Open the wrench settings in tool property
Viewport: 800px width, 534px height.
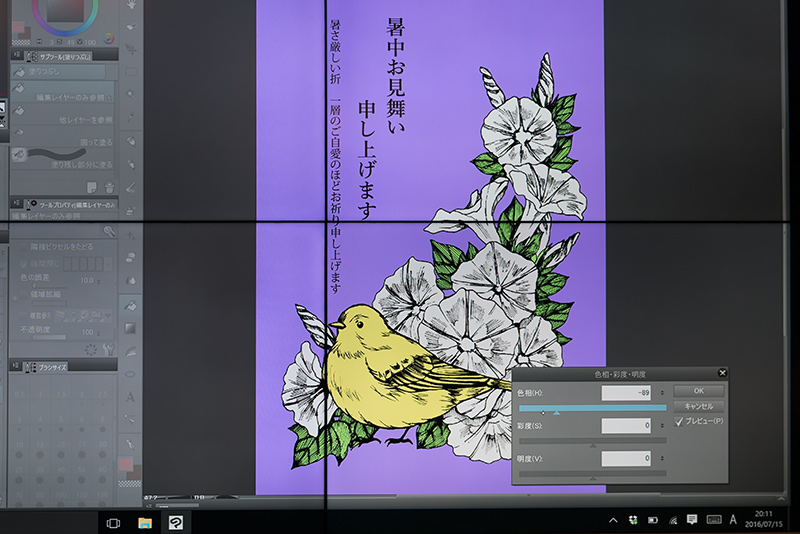coord(108,349)
